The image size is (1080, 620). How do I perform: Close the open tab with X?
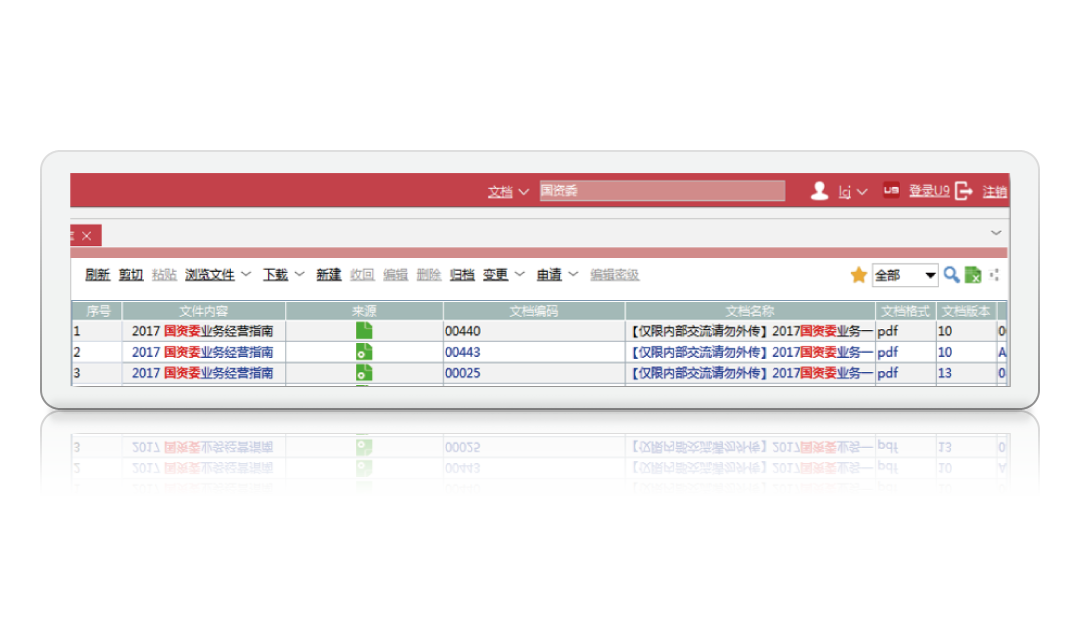pyautogui.click(x=86, y=236)
